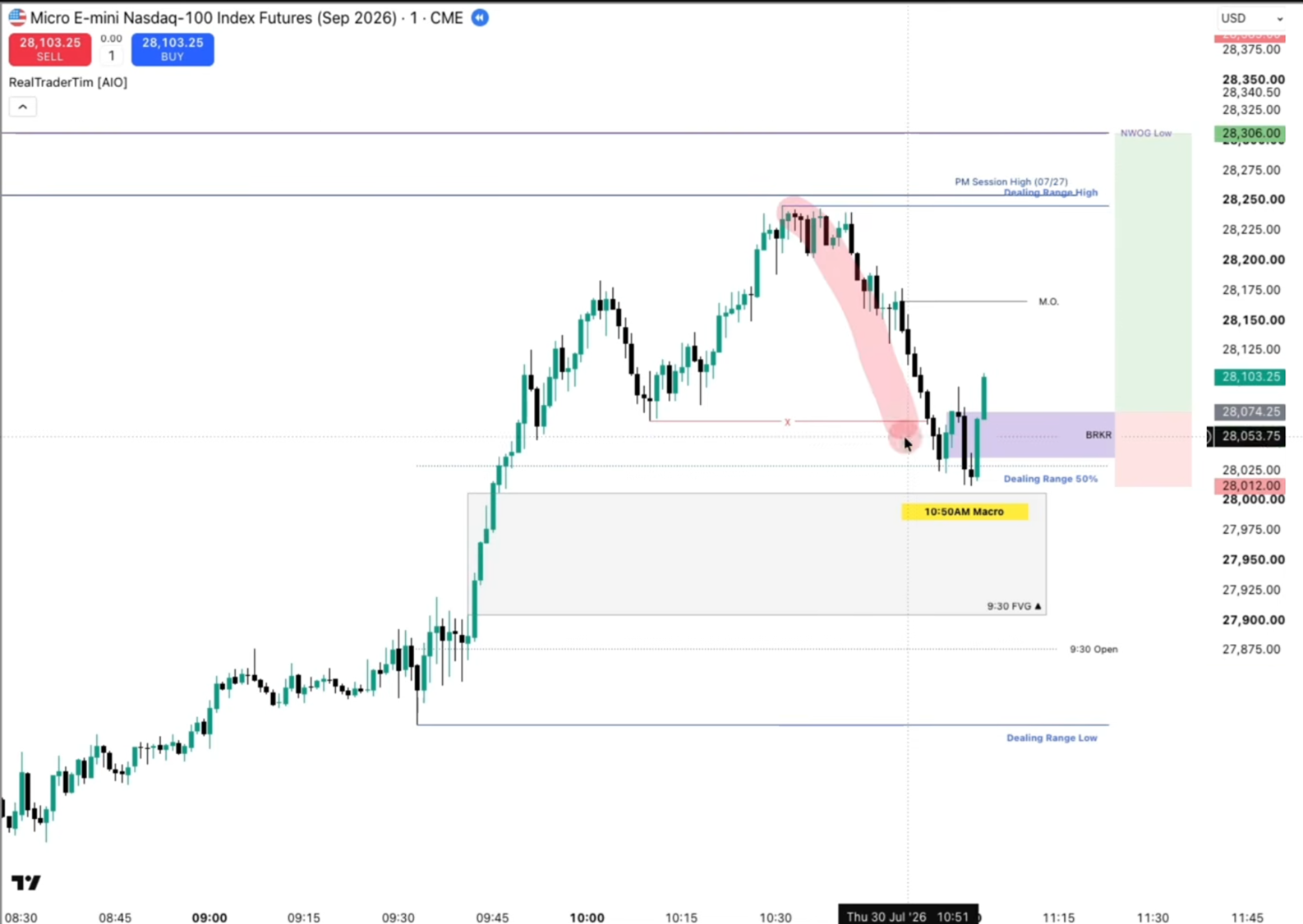This screenshot has height=924, width=1303.
Task: Click the red X marker on the chart
Action: 787,421
